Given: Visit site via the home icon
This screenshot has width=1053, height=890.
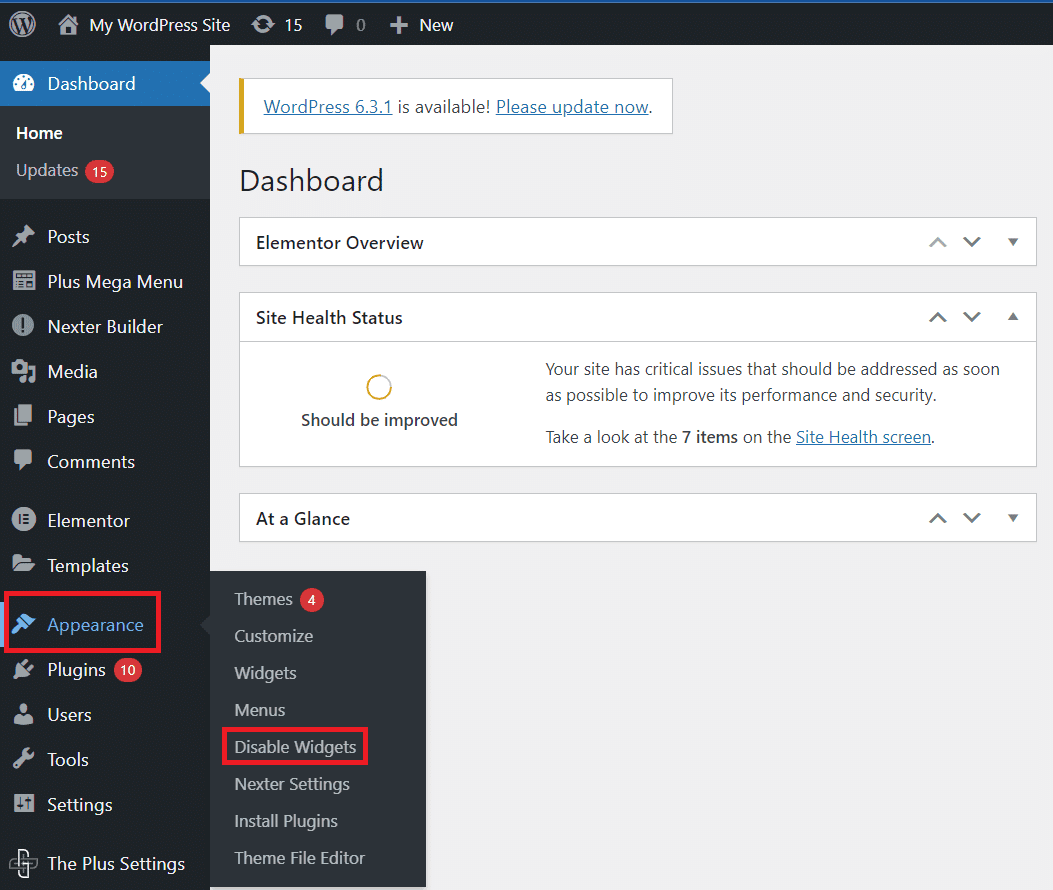Looking at the screenshot, I should tap(68, 24).
